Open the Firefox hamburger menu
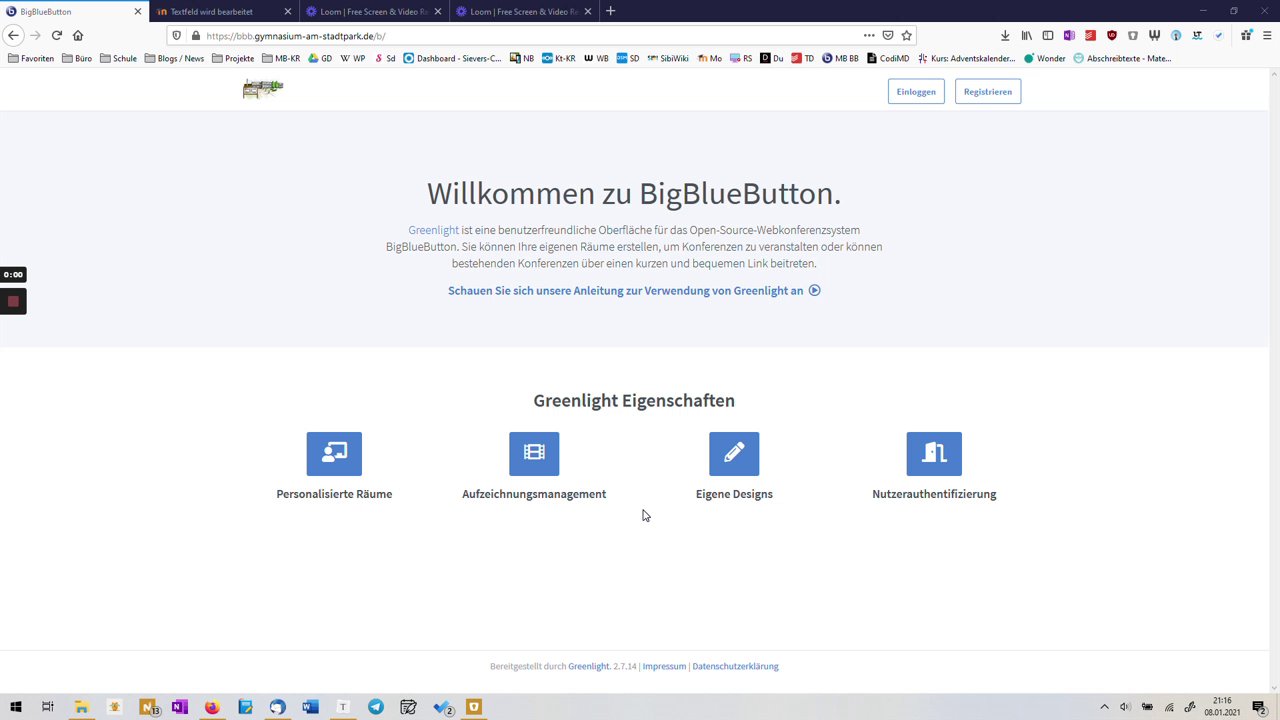Image resolution: width=1280 pixels, height=720 pixels. [1266, 35]
